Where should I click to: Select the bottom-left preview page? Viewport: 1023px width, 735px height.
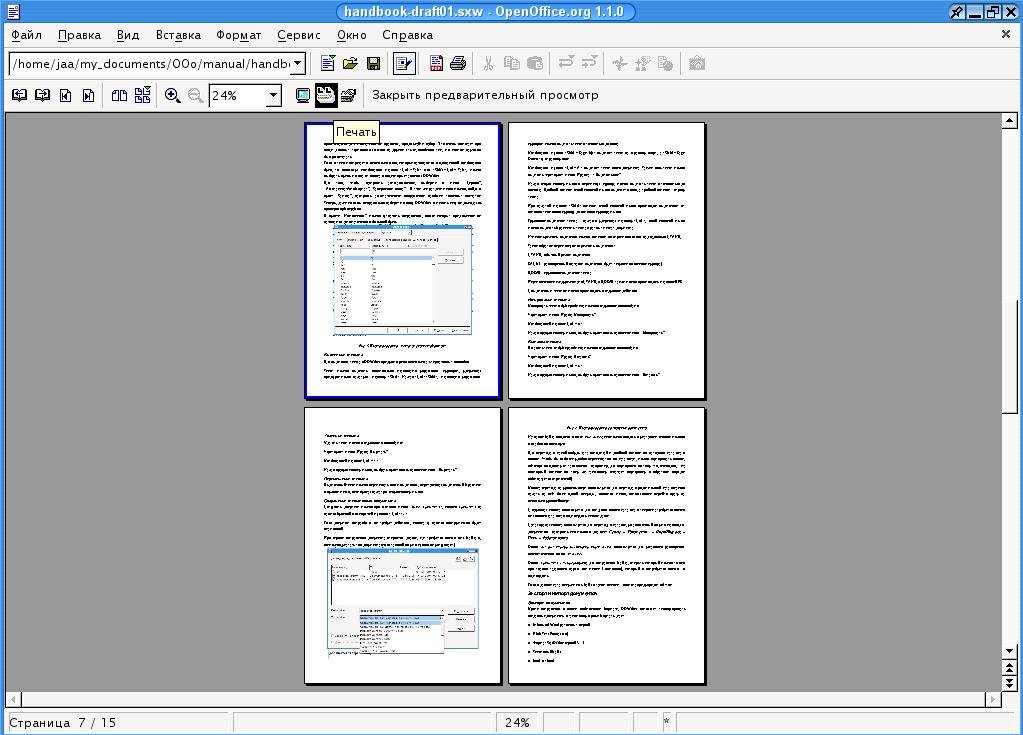(x=403, y=545)
